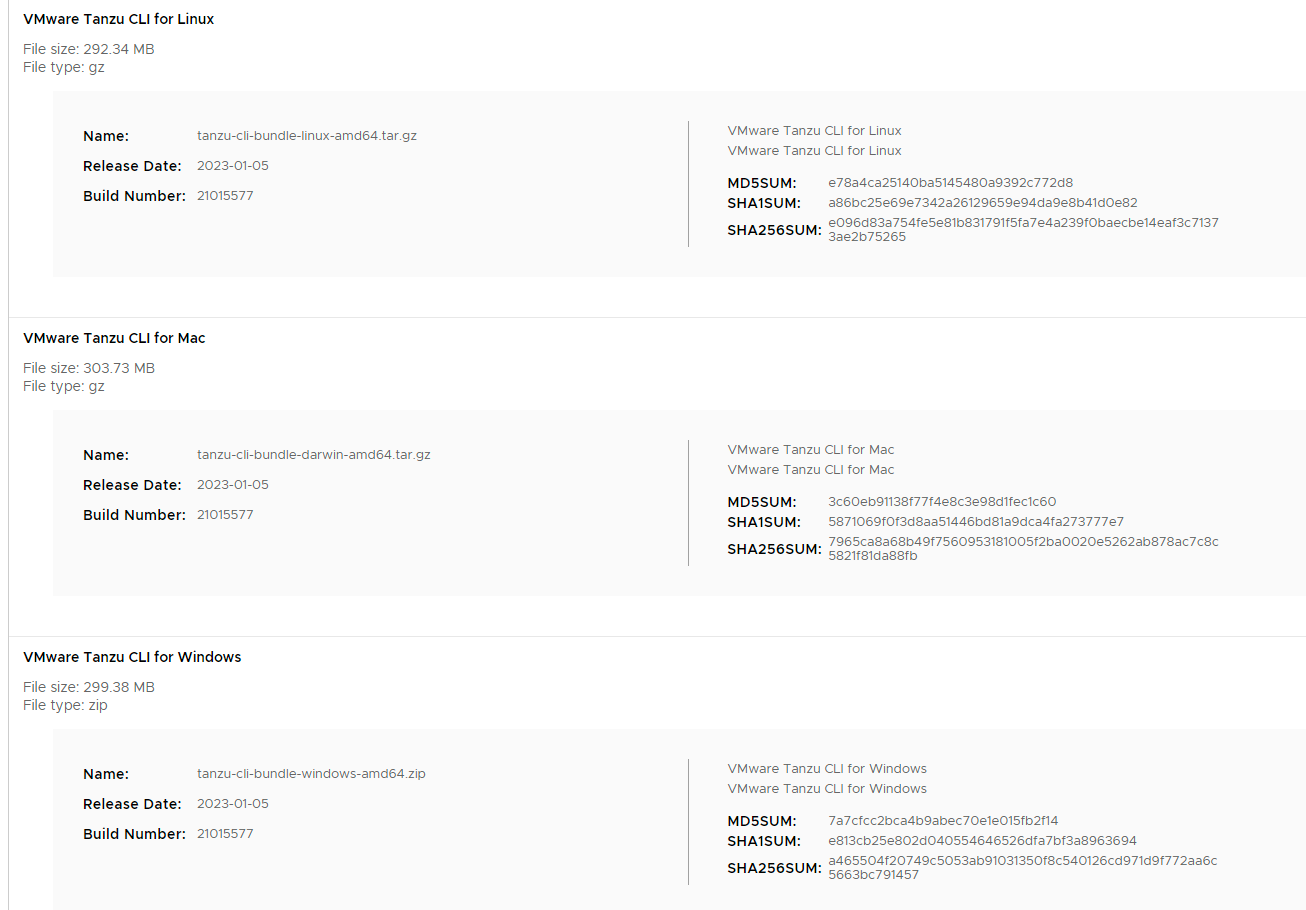This screenshot has height=910, width=1306.
Task: Click the Linux SHA1SUM value starting a86bc25e
Action: (982, 203)
